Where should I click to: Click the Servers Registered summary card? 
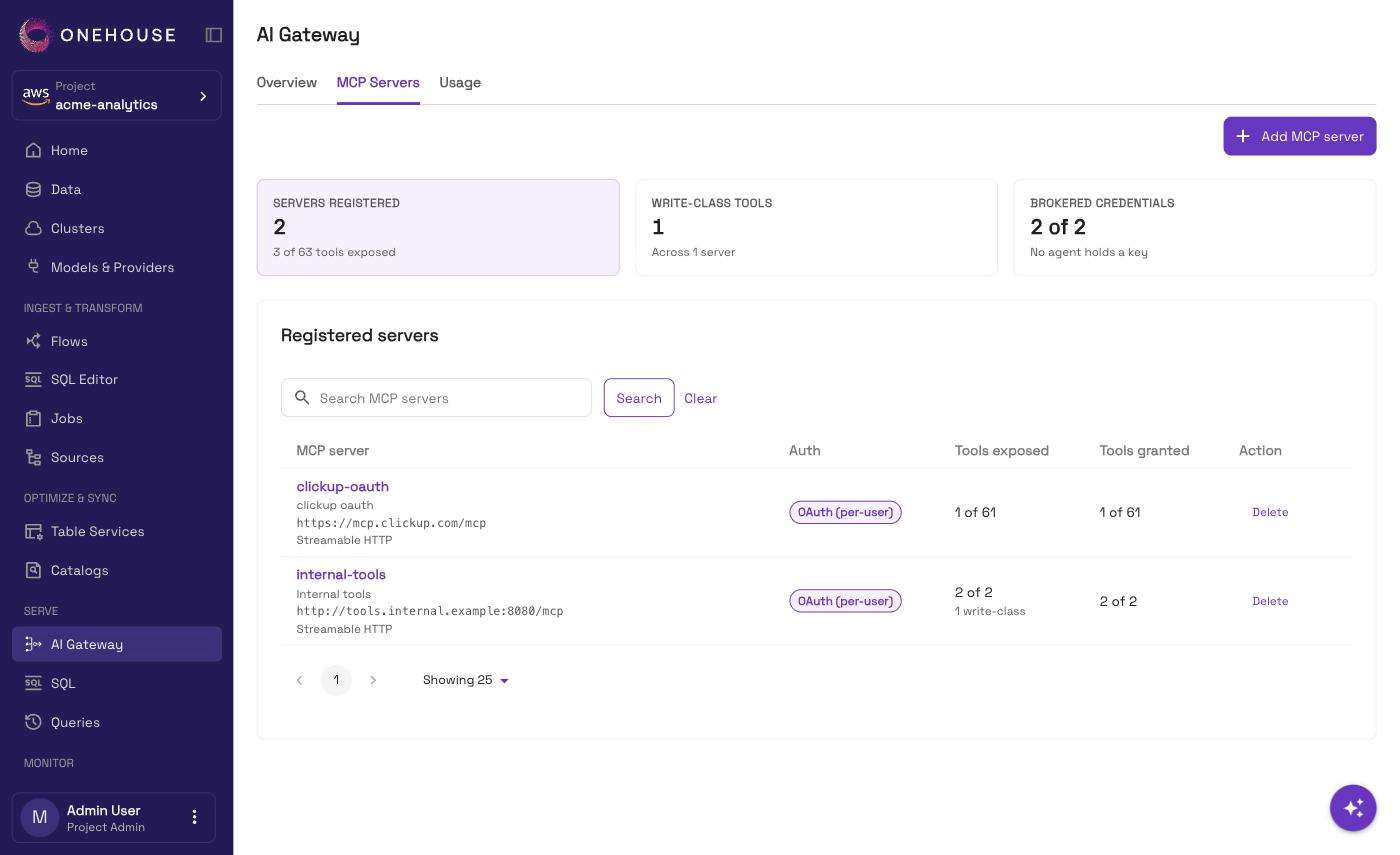pos(438,227)
